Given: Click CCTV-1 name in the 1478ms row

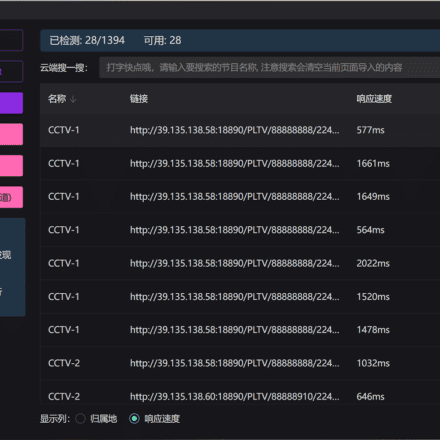Looking at the screenshot, I should pos(64,330).
